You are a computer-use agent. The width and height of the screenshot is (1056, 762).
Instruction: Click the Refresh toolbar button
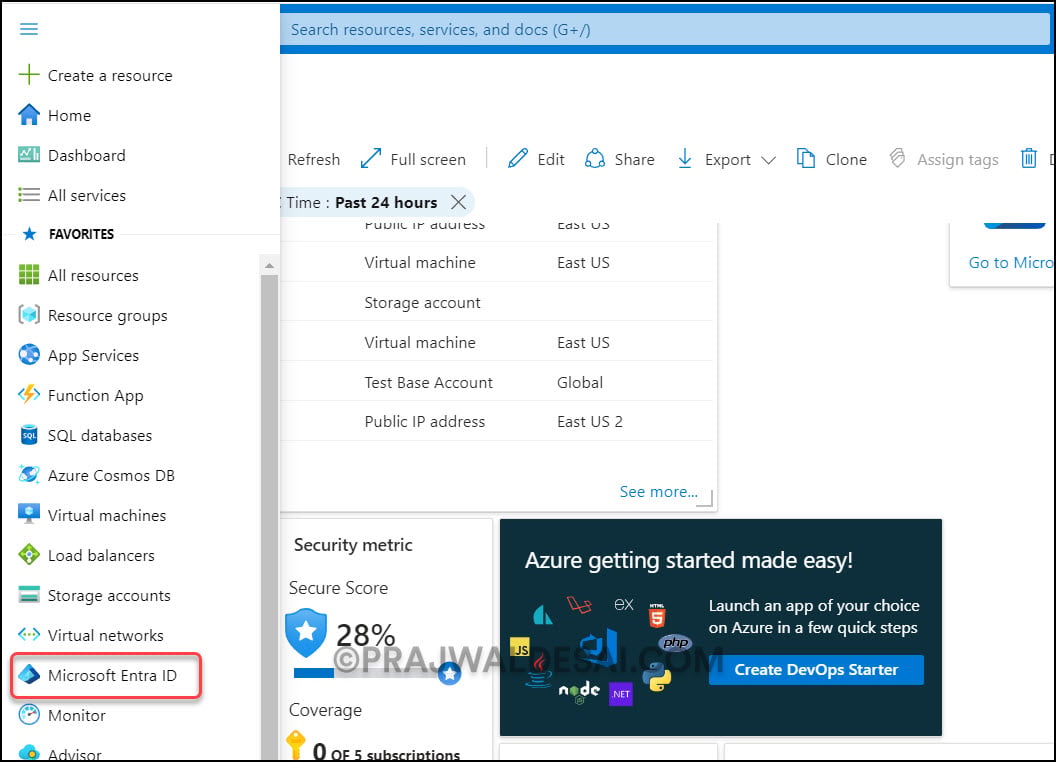(x=314, y=160)
